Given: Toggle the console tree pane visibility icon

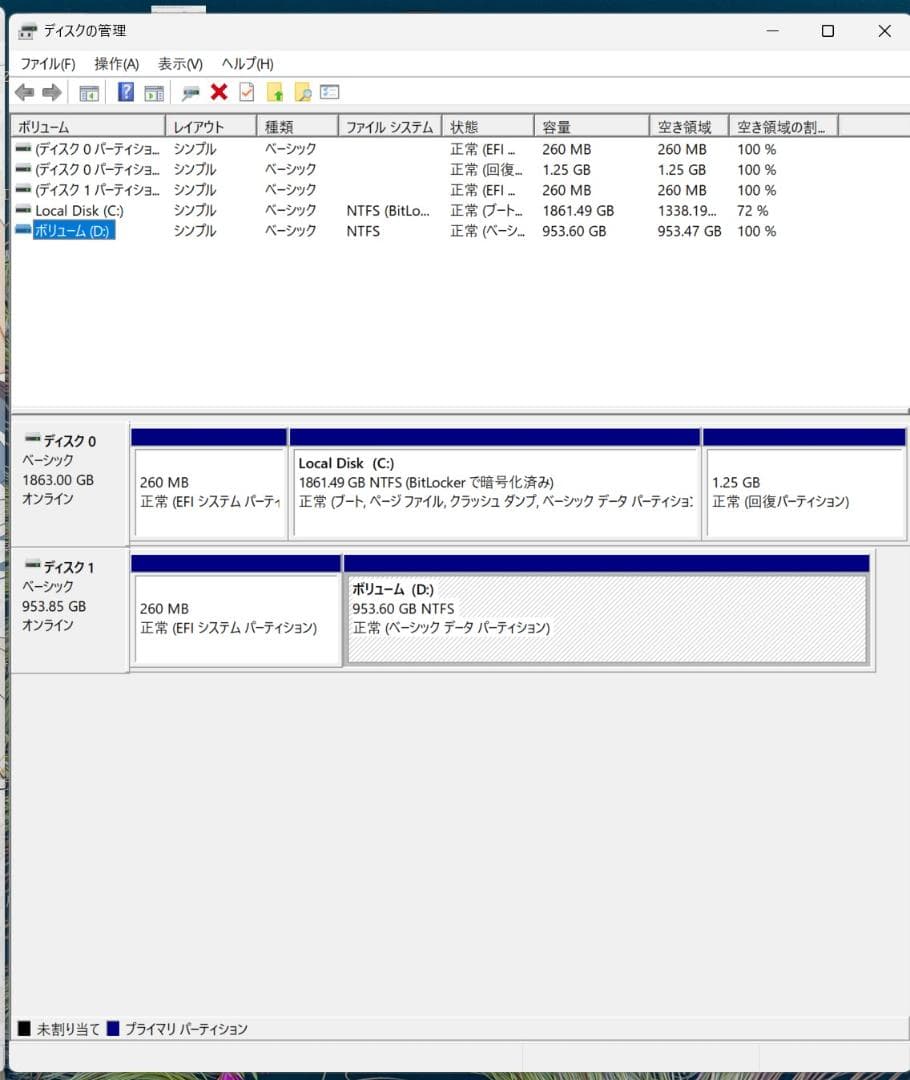Looking at the screenshot, I should pyautogui.click(x=89, y=92).
